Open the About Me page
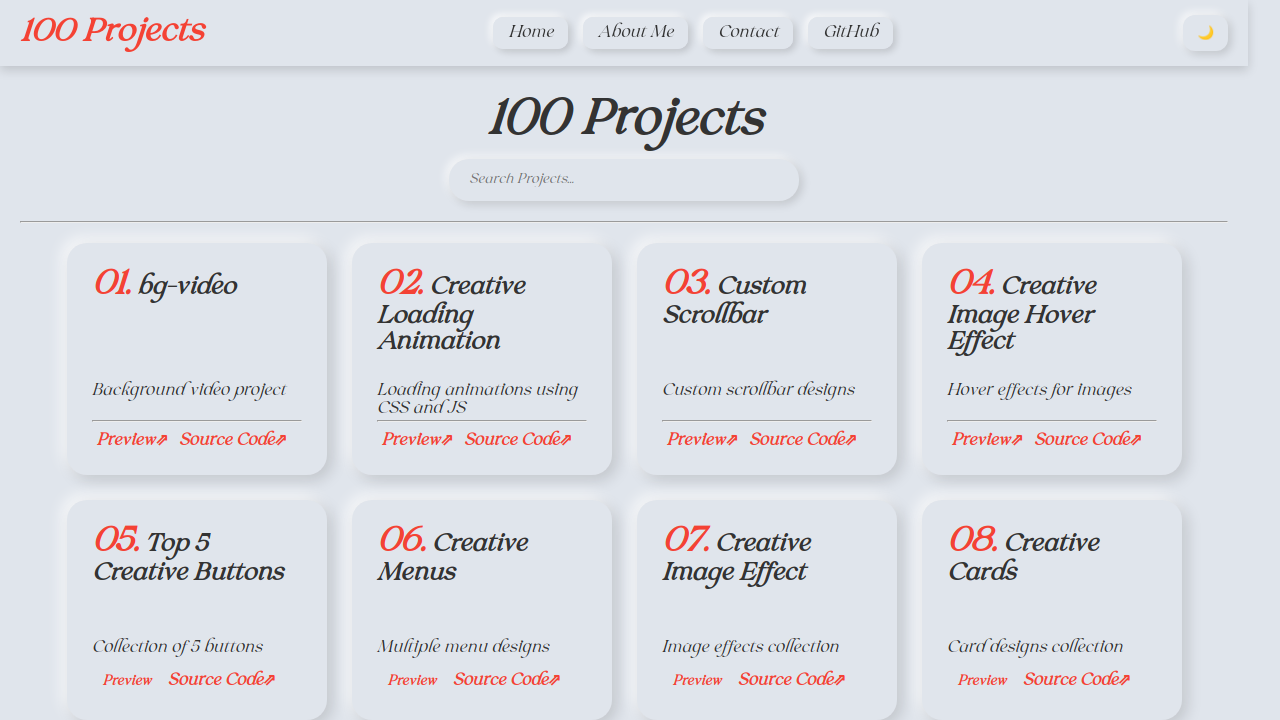This screenshot has height=720, width=1280. point(635,31)
